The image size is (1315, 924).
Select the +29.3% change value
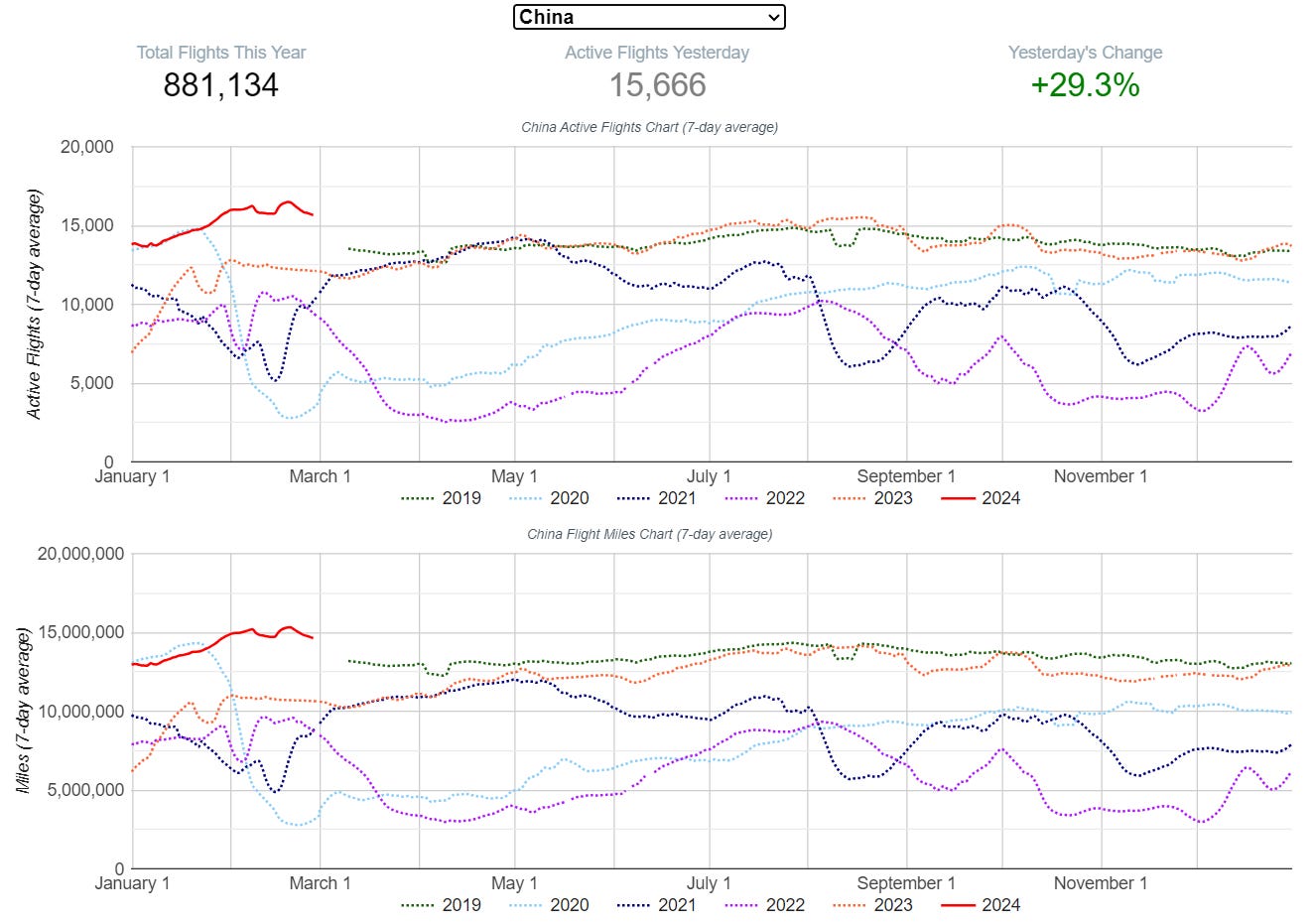tap(1085, 85)
